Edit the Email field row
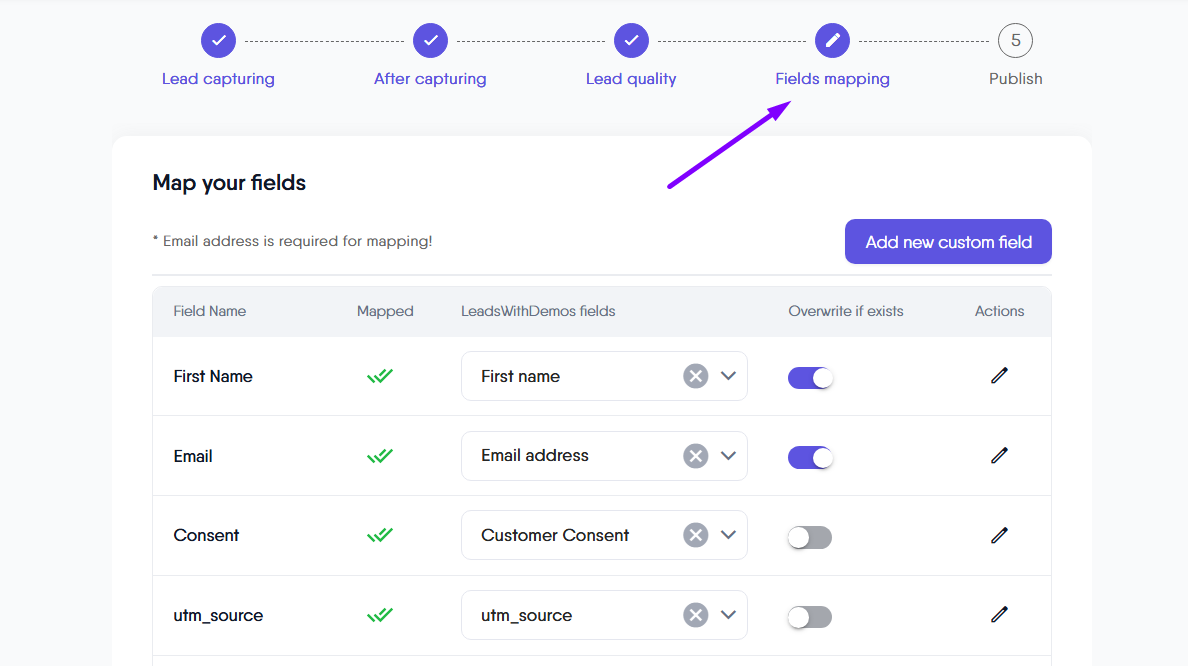 999,456
